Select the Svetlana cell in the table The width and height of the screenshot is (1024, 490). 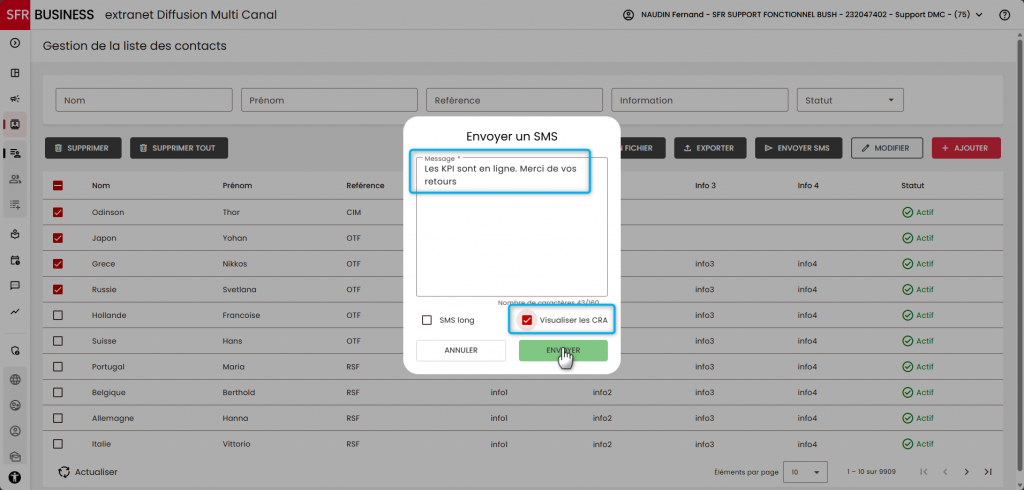click(240, 289)
